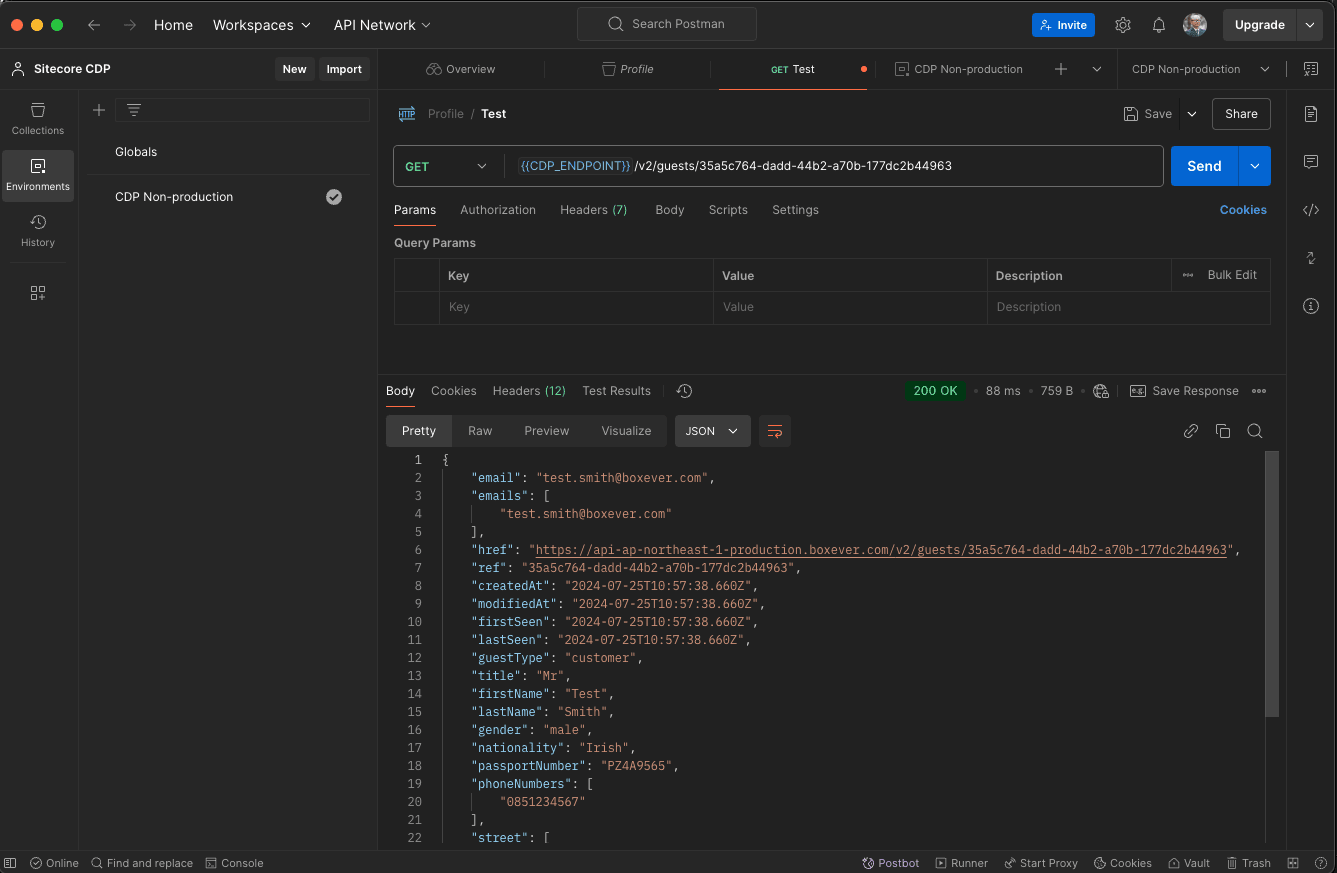Viewport: 1337px width, 873px height.
Task: Open Postman settings gear icon
Action: 1123,25
